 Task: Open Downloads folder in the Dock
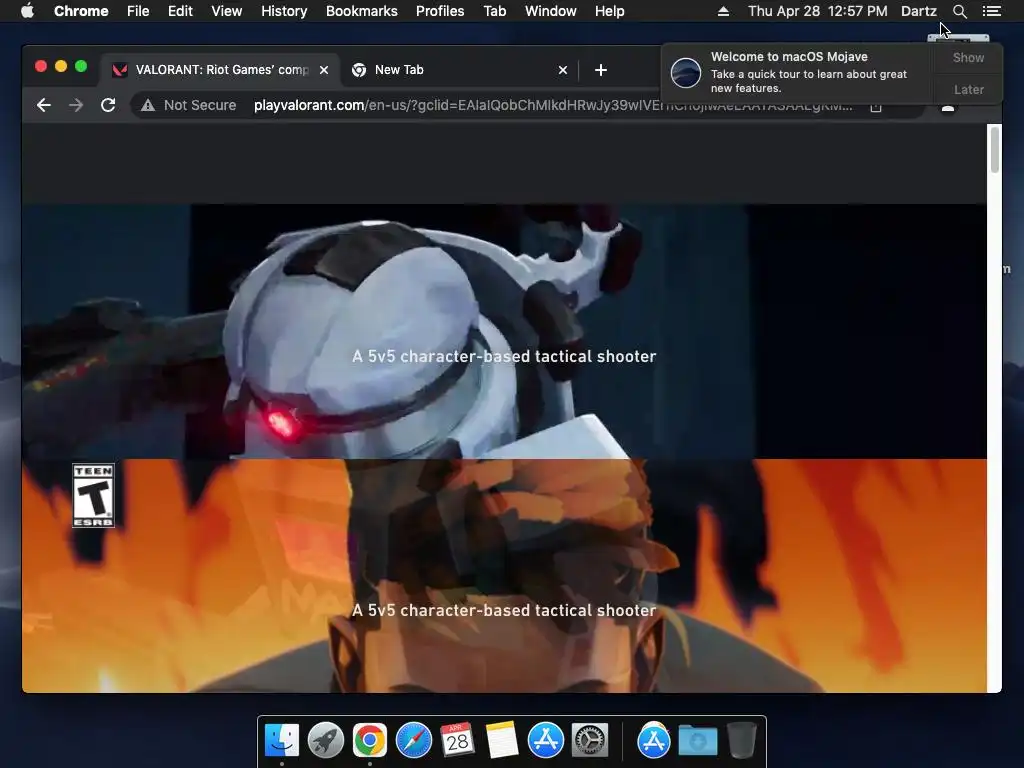tap(697, 741)
